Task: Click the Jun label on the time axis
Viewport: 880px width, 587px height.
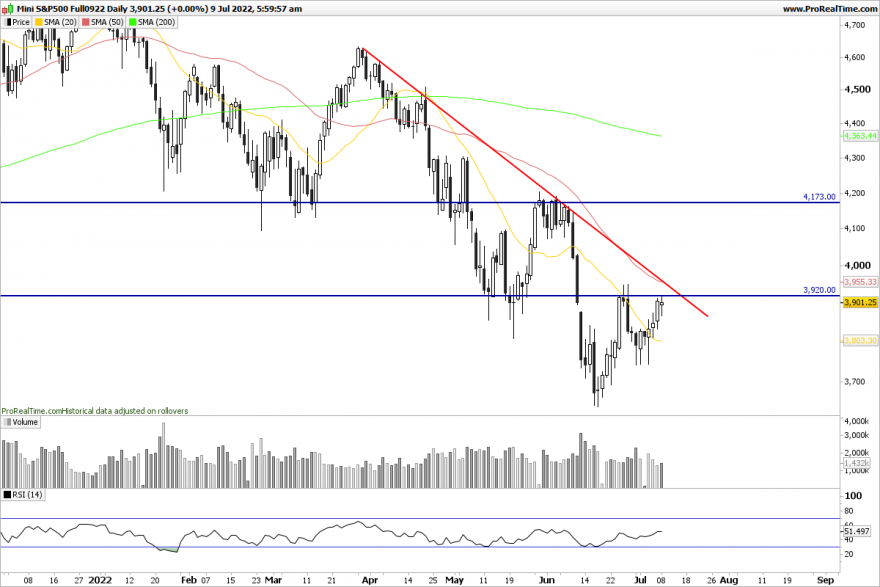Action: click(547, 580)
